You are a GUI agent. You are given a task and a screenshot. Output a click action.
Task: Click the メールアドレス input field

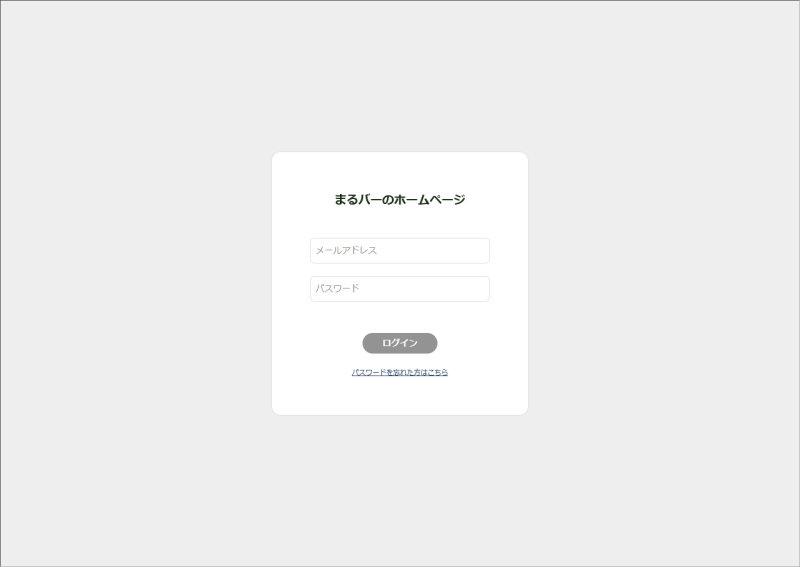(399, 251)
